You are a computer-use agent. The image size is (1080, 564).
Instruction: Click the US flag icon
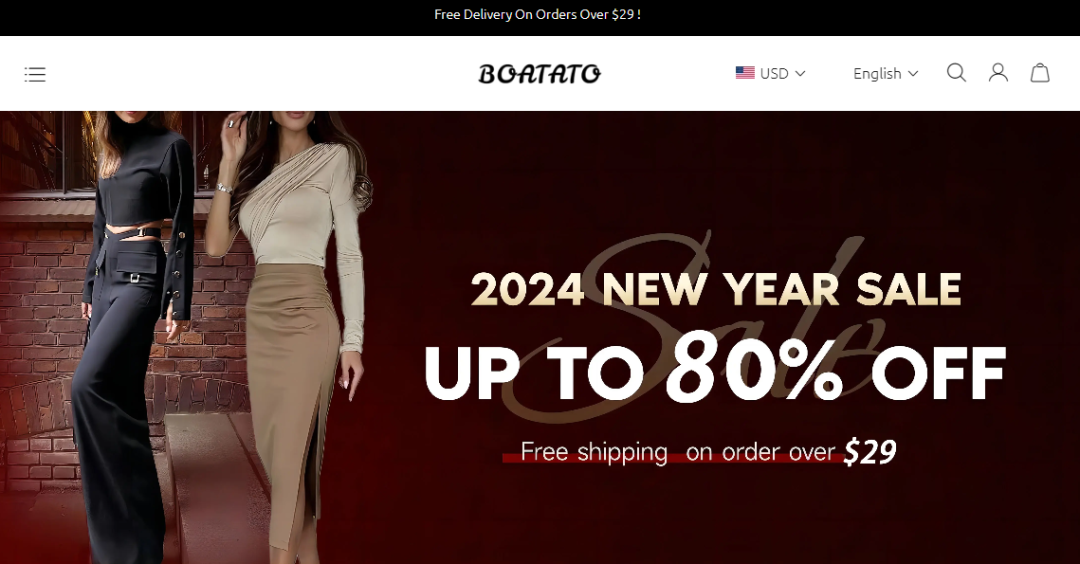click(745, 73)
